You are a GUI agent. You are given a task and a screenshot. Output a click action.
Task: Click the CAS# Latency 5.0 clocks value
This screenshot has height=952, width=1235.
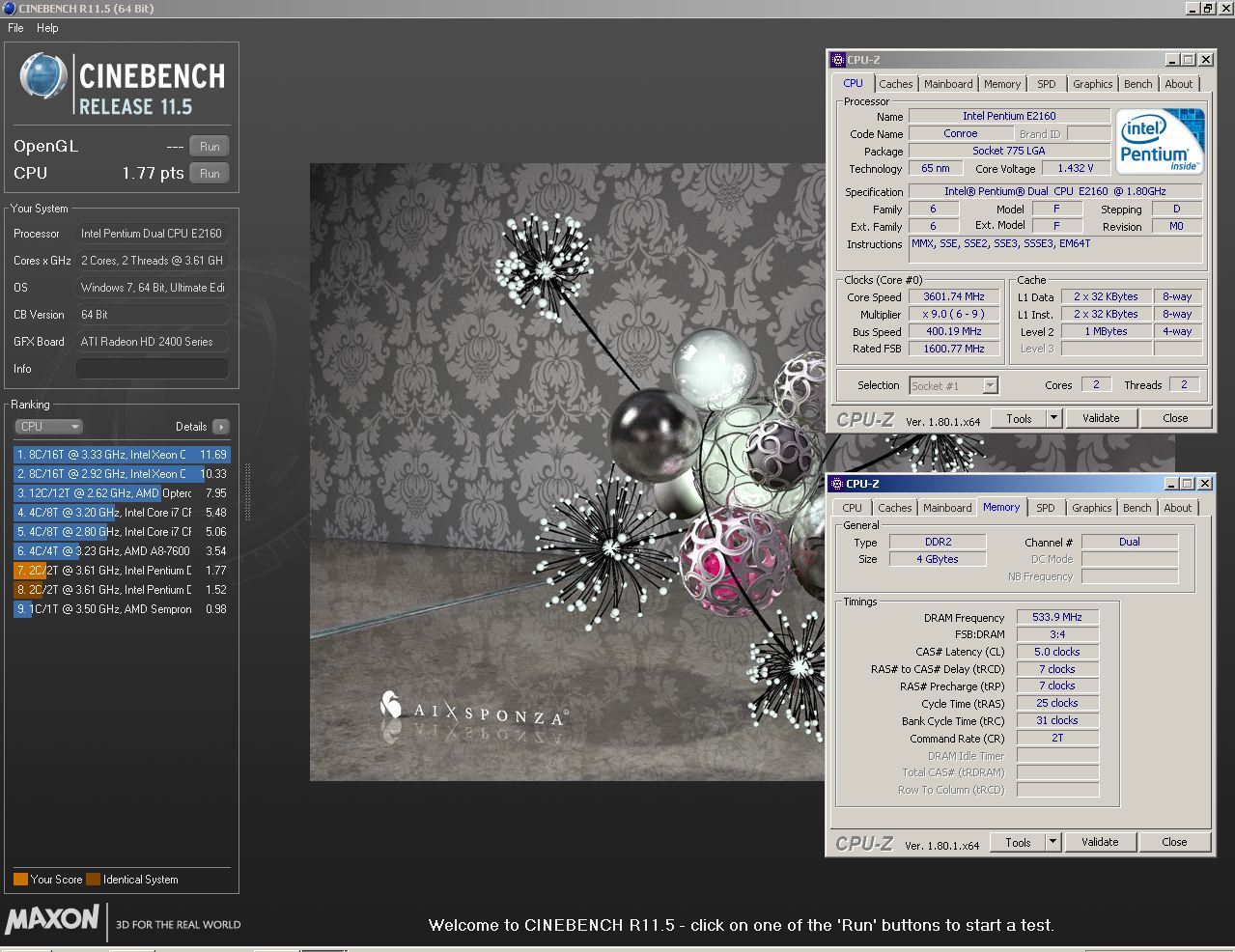point(1057,653)
